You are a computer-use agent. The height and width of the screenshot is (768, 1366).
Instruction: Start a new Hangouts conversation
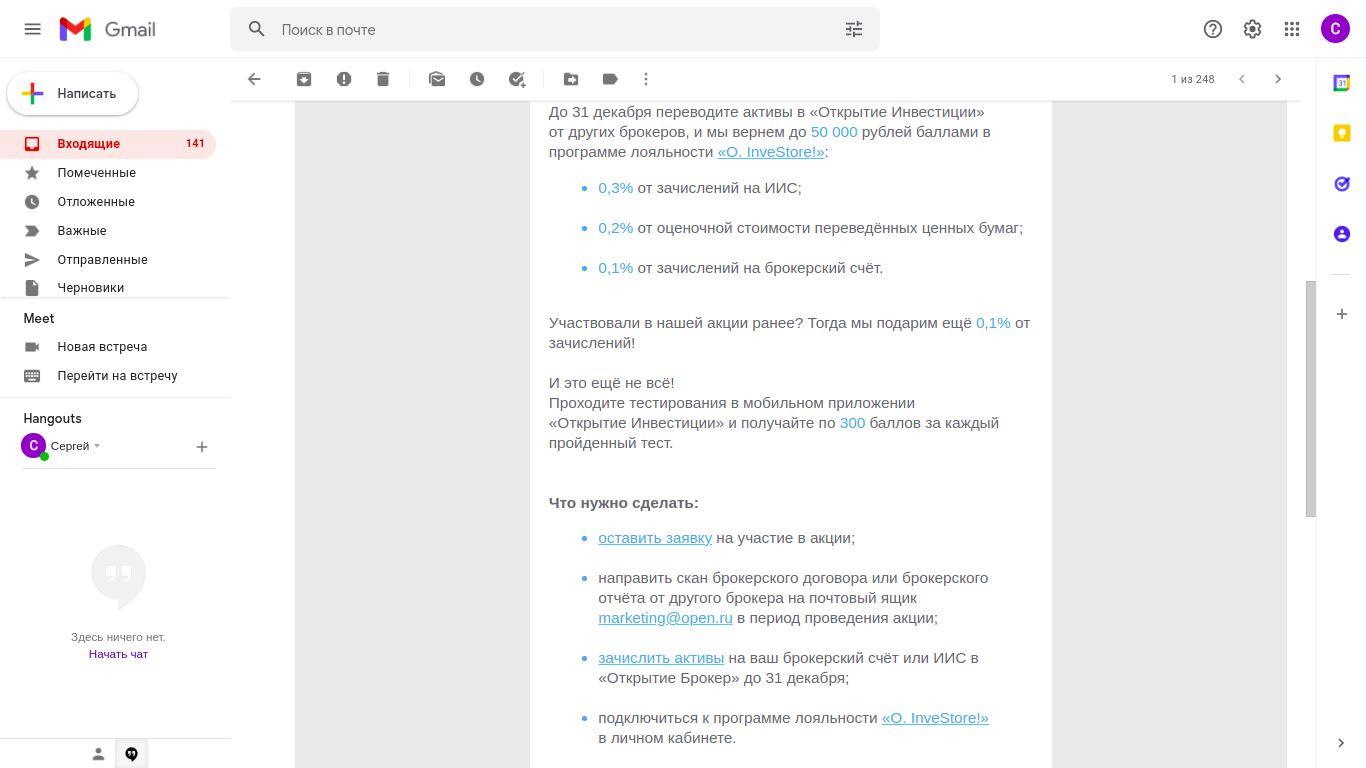point(201,447)
